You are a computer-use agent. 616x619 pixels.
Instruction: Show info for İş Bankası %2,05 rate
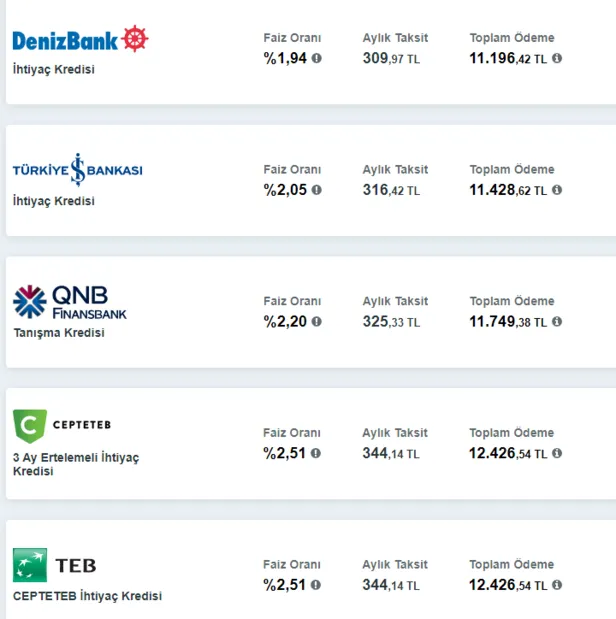click(x=317, y=190)
